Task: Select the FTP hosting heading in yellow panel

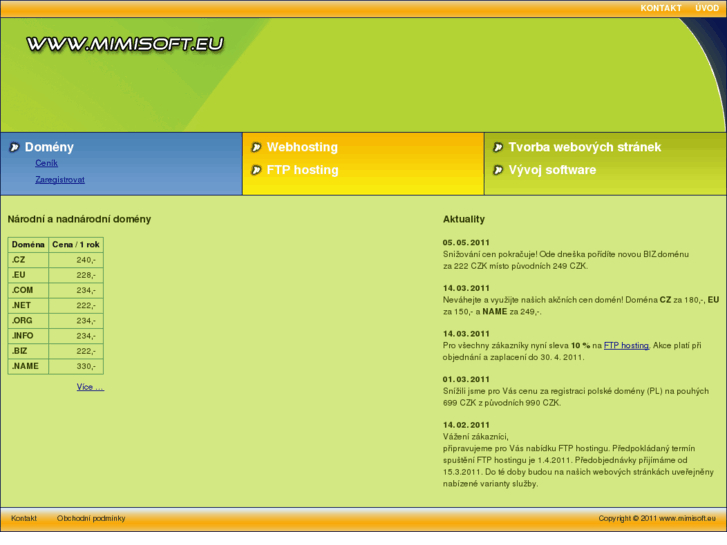Action: [x=302, y=170]
